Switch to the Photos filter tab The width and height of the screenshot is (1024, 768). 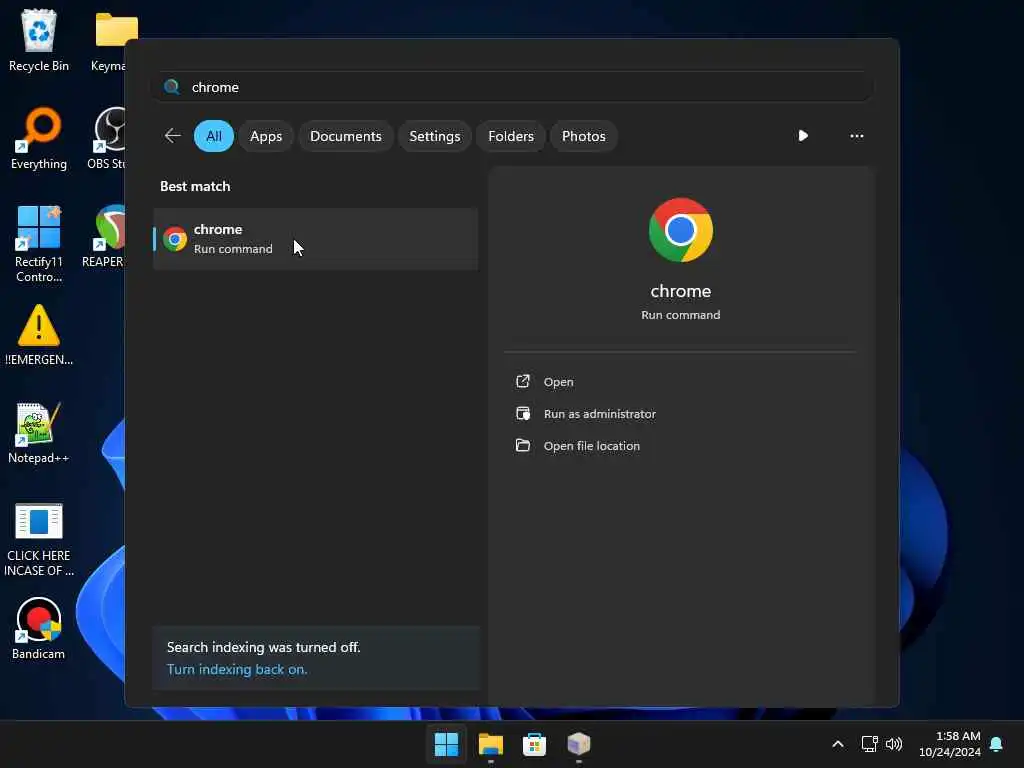583,136
